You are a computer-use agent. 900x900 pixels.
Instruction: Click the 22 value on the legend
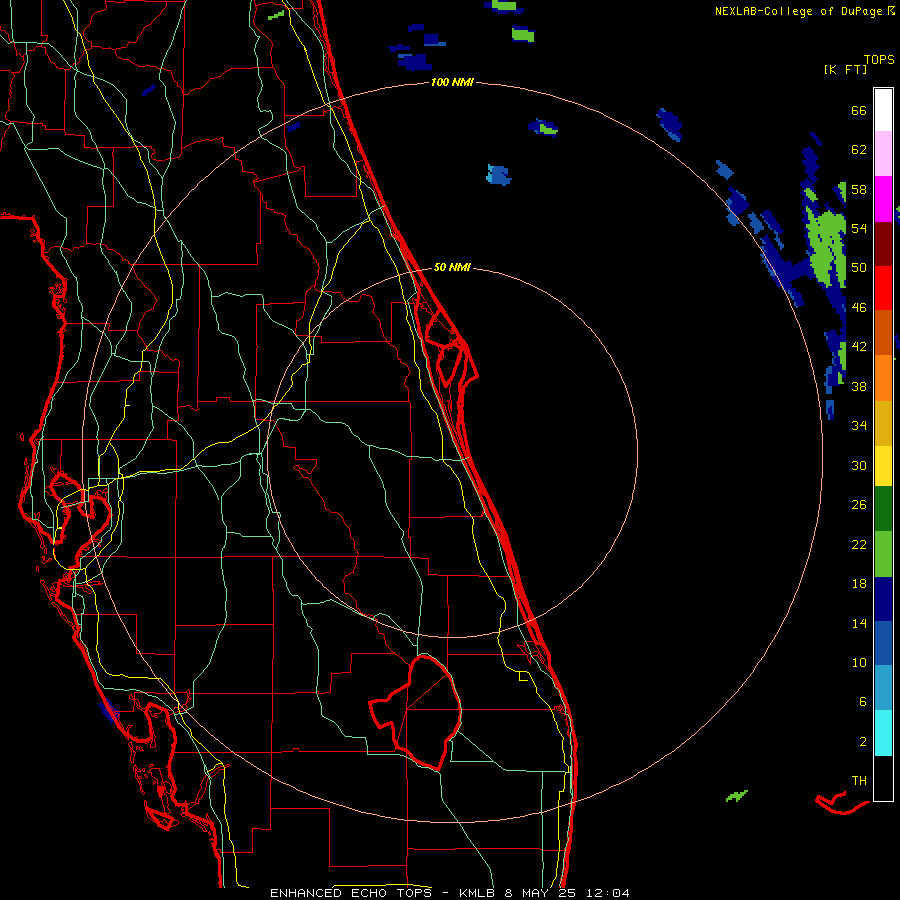coord(859,544)
